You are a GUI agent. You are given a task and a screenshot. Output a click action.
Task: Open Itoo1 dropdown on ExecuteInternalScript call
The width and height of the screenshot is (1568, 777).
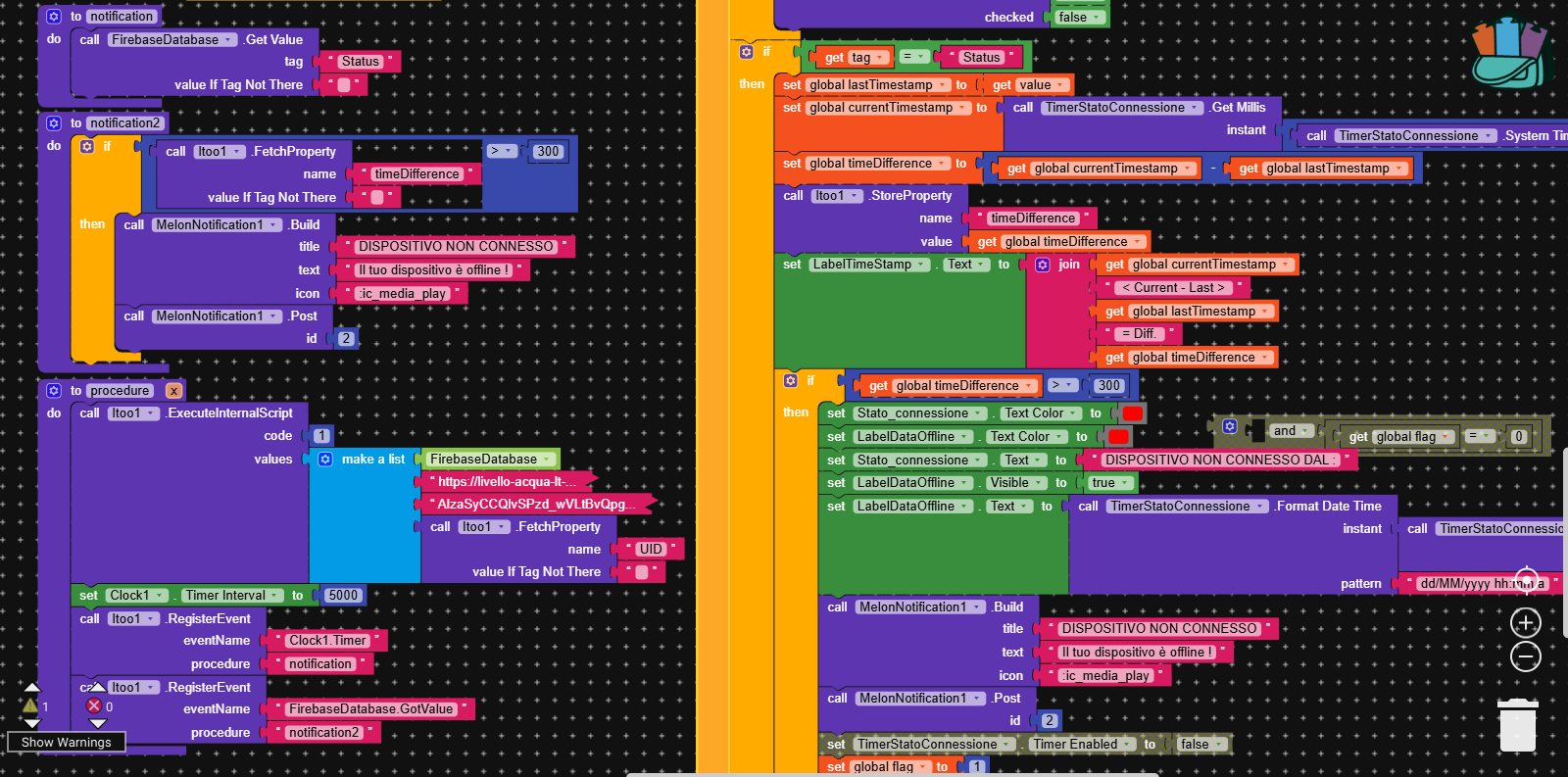133,413
